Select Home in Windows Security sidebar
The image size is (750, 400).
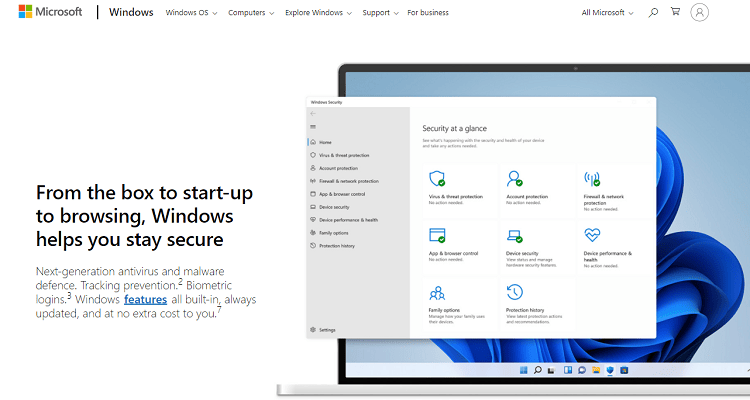(321, 142)
